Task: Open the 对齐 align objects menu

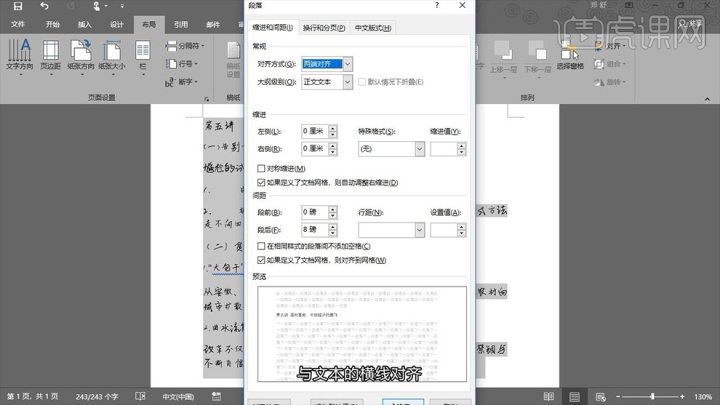Action: [610, 46]
